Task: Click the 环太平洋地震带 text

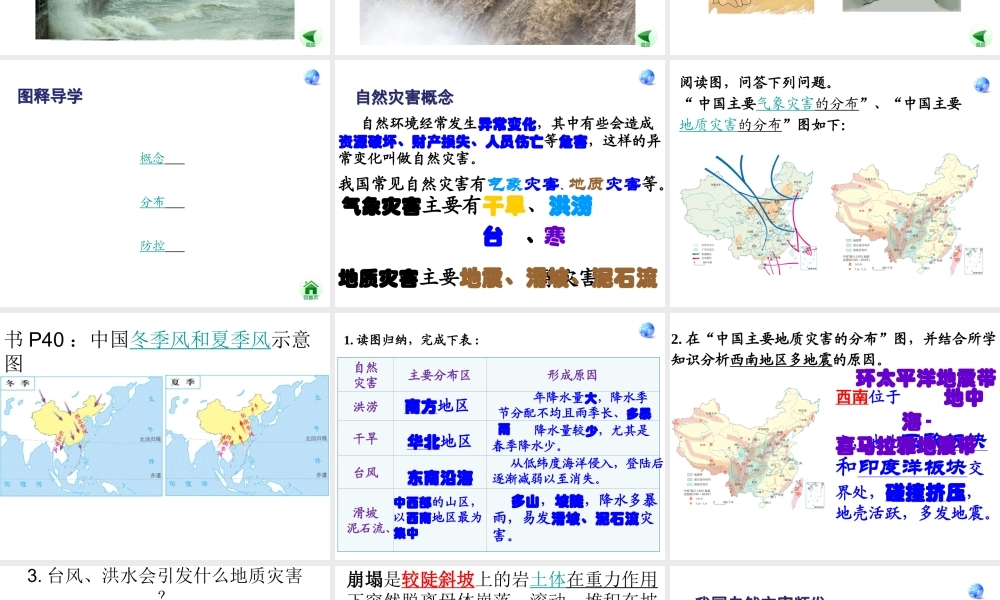Action: click(x=925, y=378)
